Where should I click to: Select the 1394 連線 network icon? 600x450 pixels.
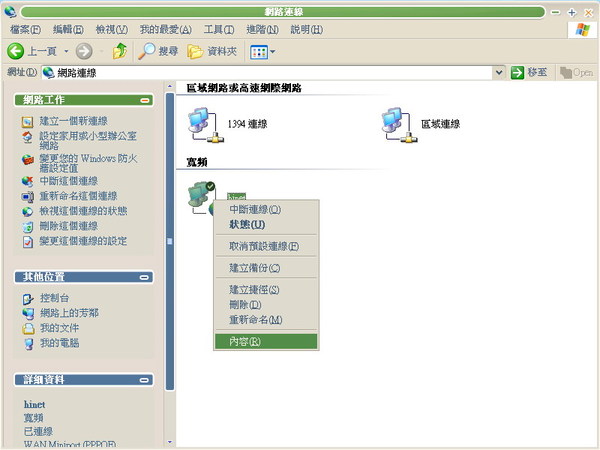point(205,125)
